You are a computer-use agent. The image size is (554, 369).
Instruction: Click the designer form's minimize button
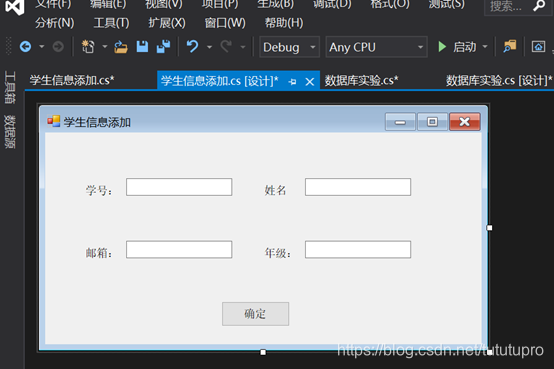[x=400, y=122]
